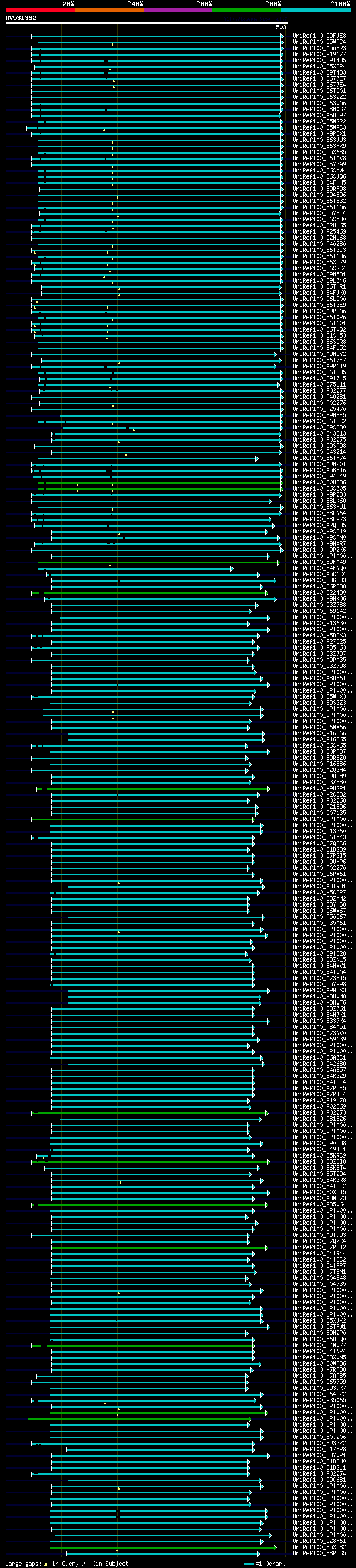Click label UniRef100_B6SJU3
The image size is (356, 1568).
pos(319,140)
